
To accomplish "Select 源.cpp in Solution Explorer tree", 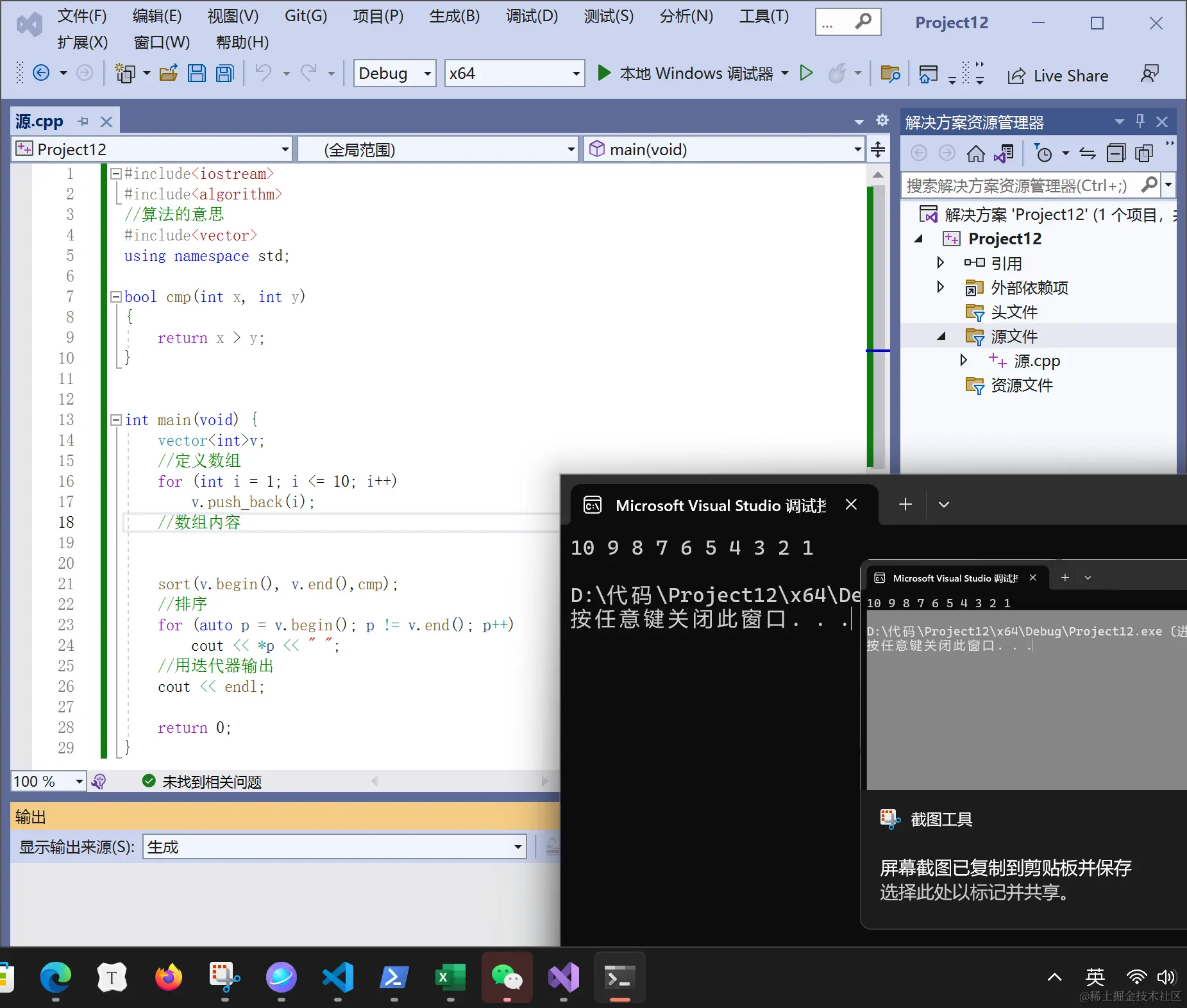I will (x=1036, y=361).
